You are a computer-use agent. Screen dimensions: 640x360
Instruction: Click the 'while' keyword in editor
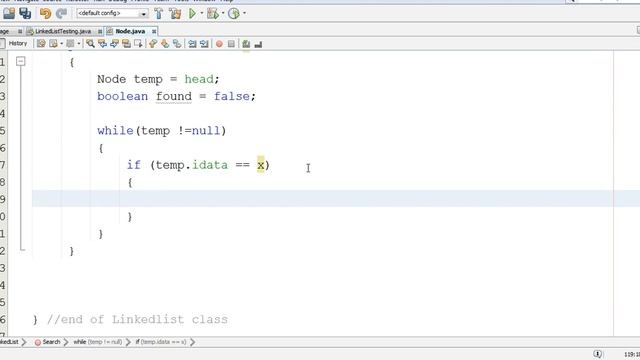click(x=115, y=131)
